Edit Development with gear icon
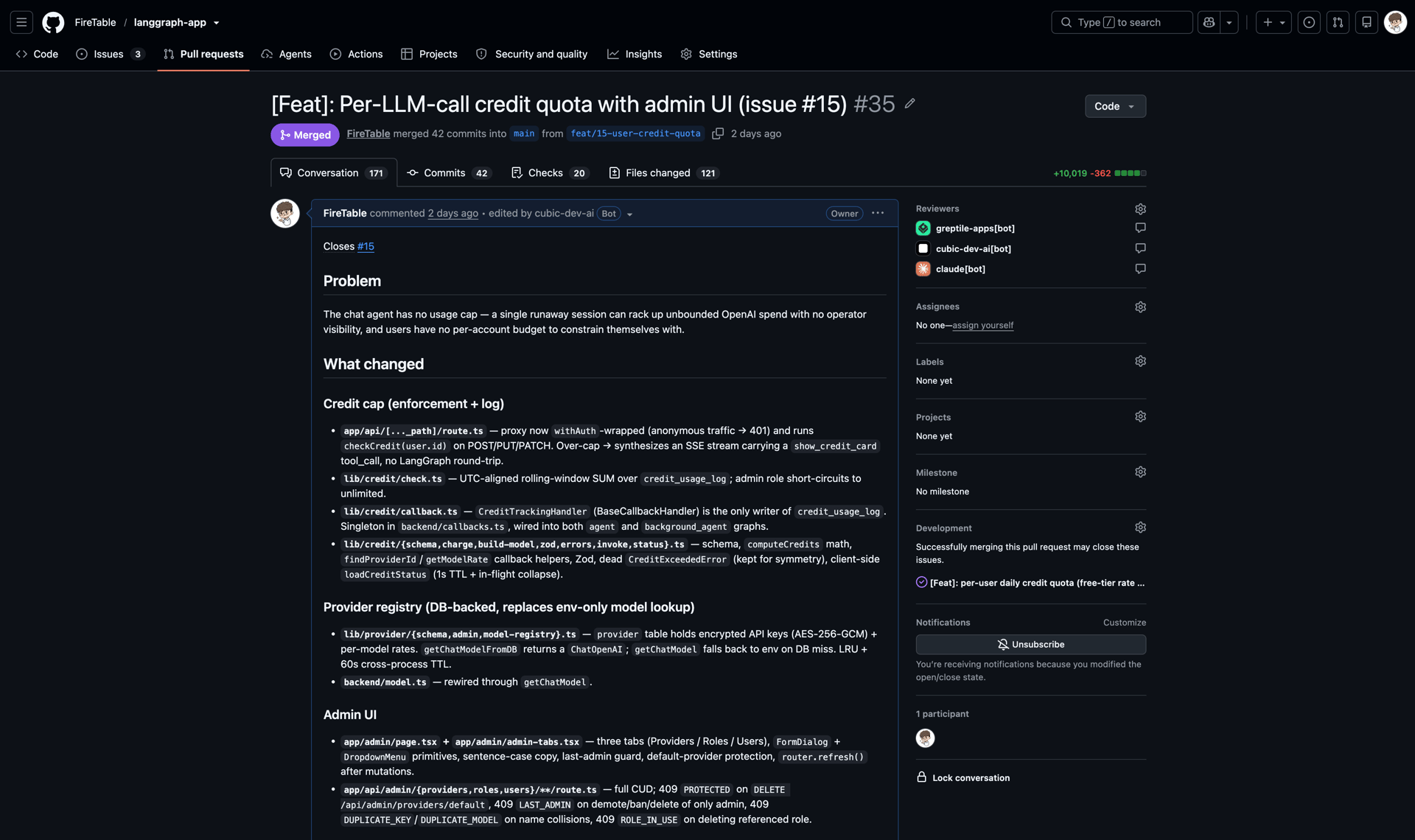 coord(1140,527)
